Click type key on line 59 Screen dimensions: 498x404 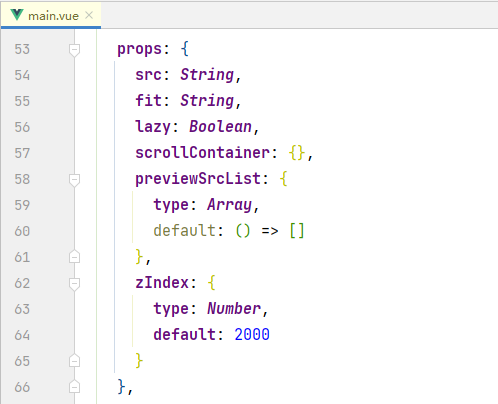[x=171, y=205]
